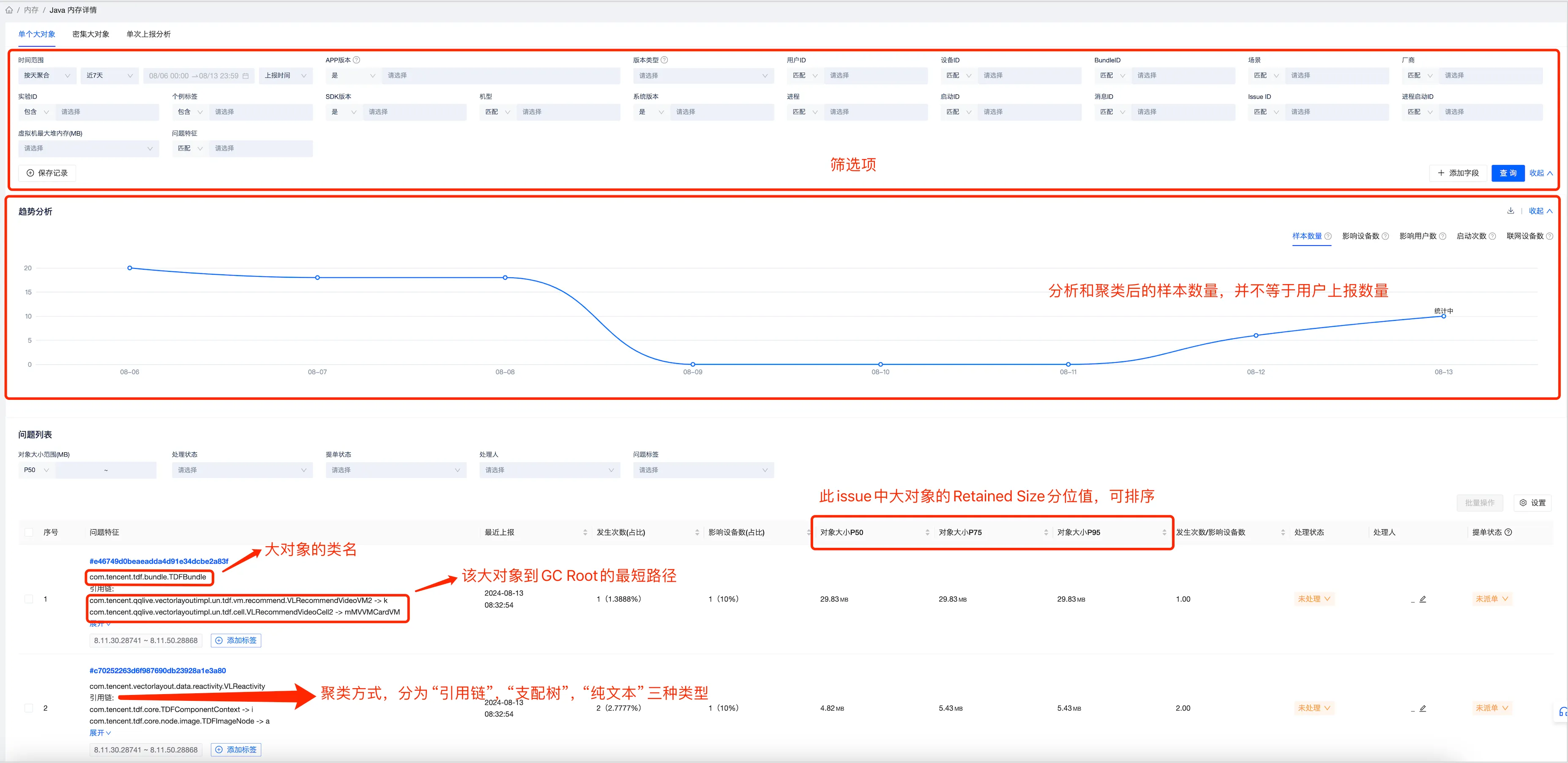Check the row 2 checkbox
1568x763 pixels.
coord(29,708)
